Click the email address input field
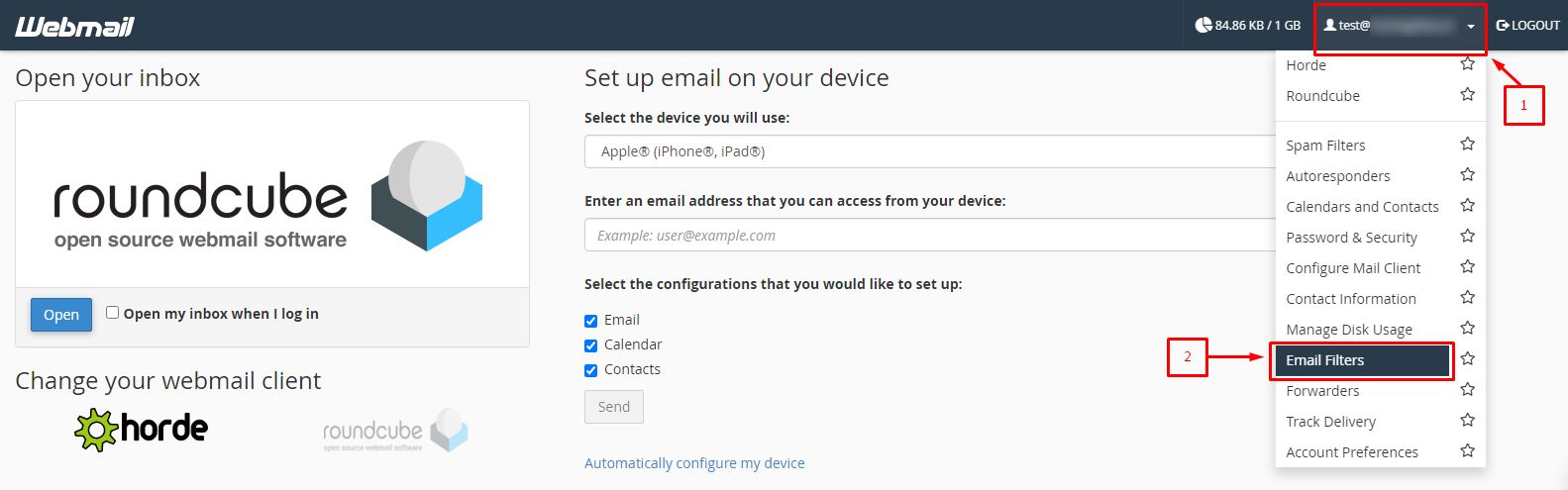This screenshot has width=1568, height=490. pyautogui.click(x=929, y=236)
